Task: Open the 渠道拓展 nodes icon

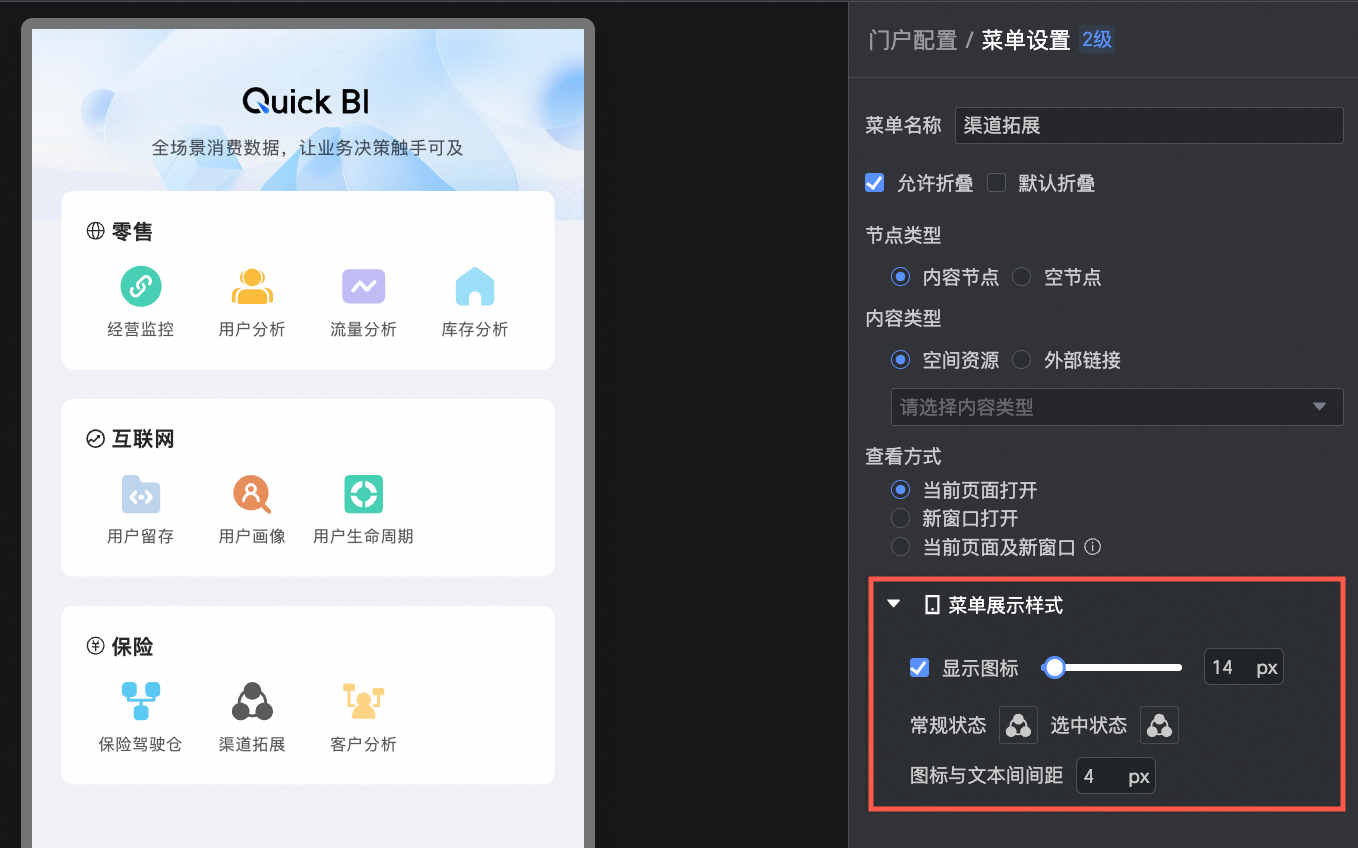Action: coord(252,701)
